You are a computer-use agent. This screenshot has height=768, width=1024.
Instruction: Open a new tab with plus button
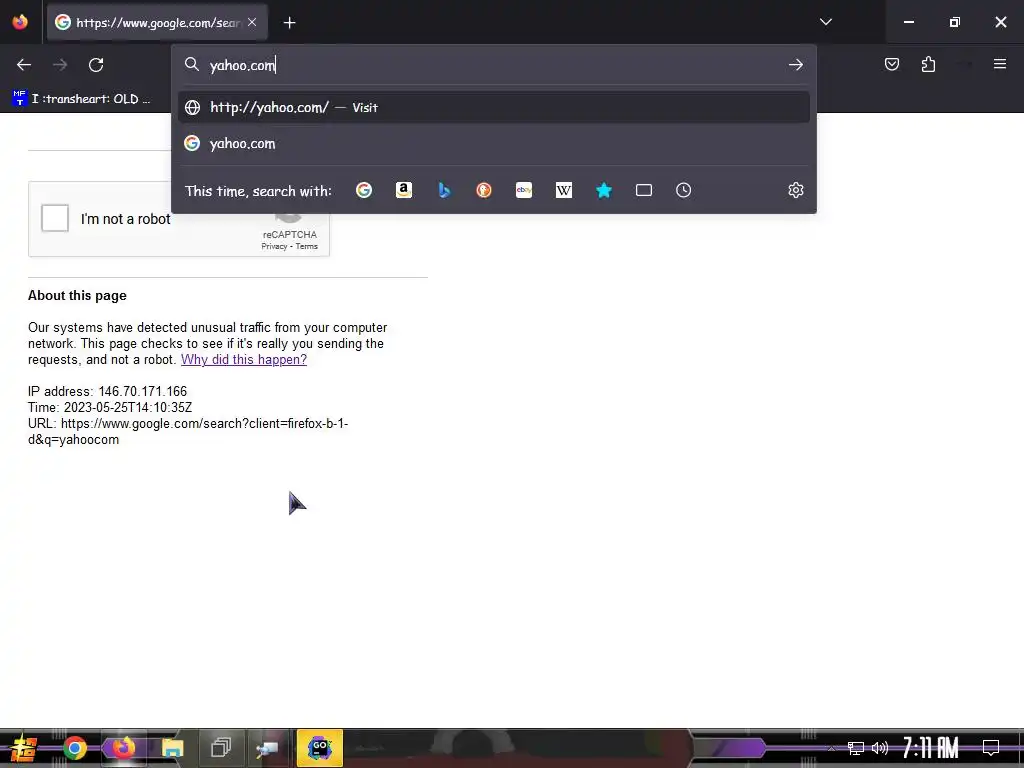(289, 23)
